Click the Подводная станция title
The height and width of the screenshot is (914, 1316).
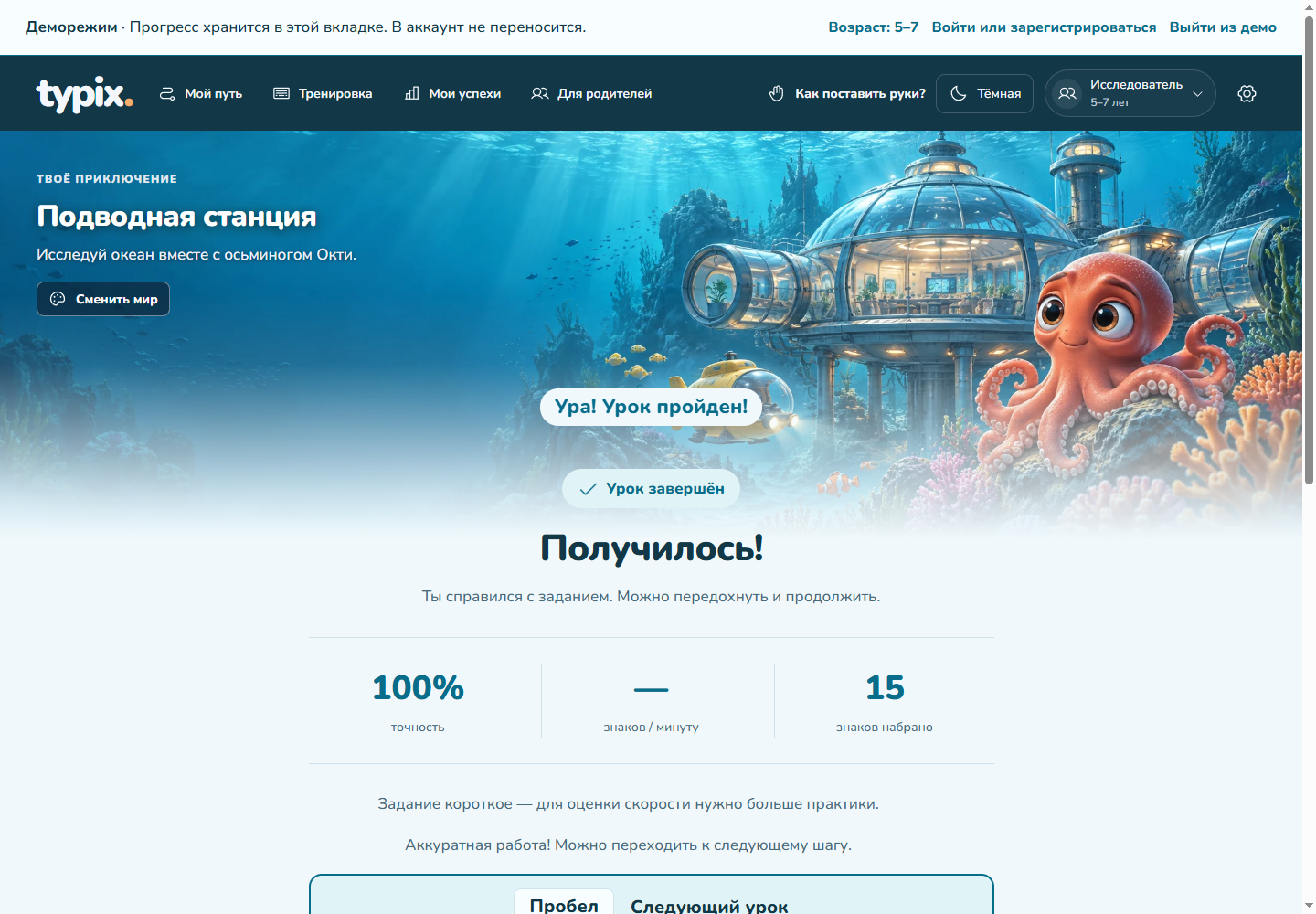click(x=176, y=217)
